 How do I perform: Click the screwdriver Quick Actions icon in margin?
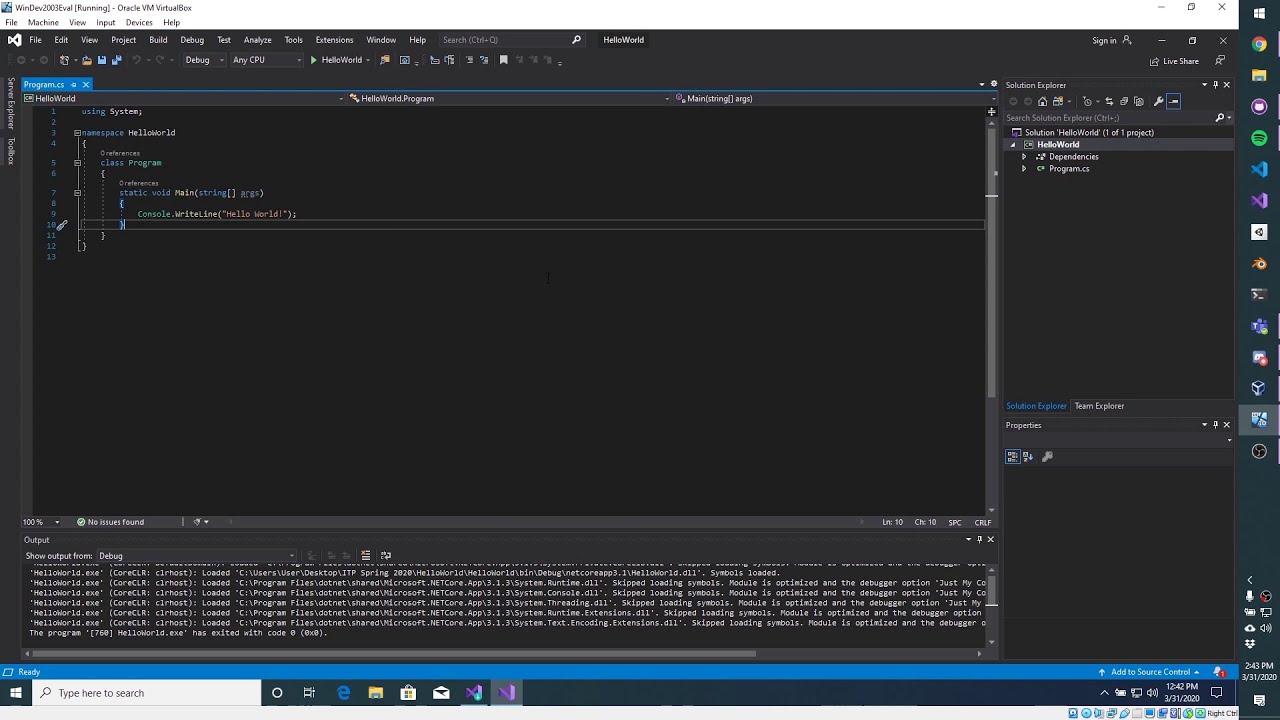(61, 225)
